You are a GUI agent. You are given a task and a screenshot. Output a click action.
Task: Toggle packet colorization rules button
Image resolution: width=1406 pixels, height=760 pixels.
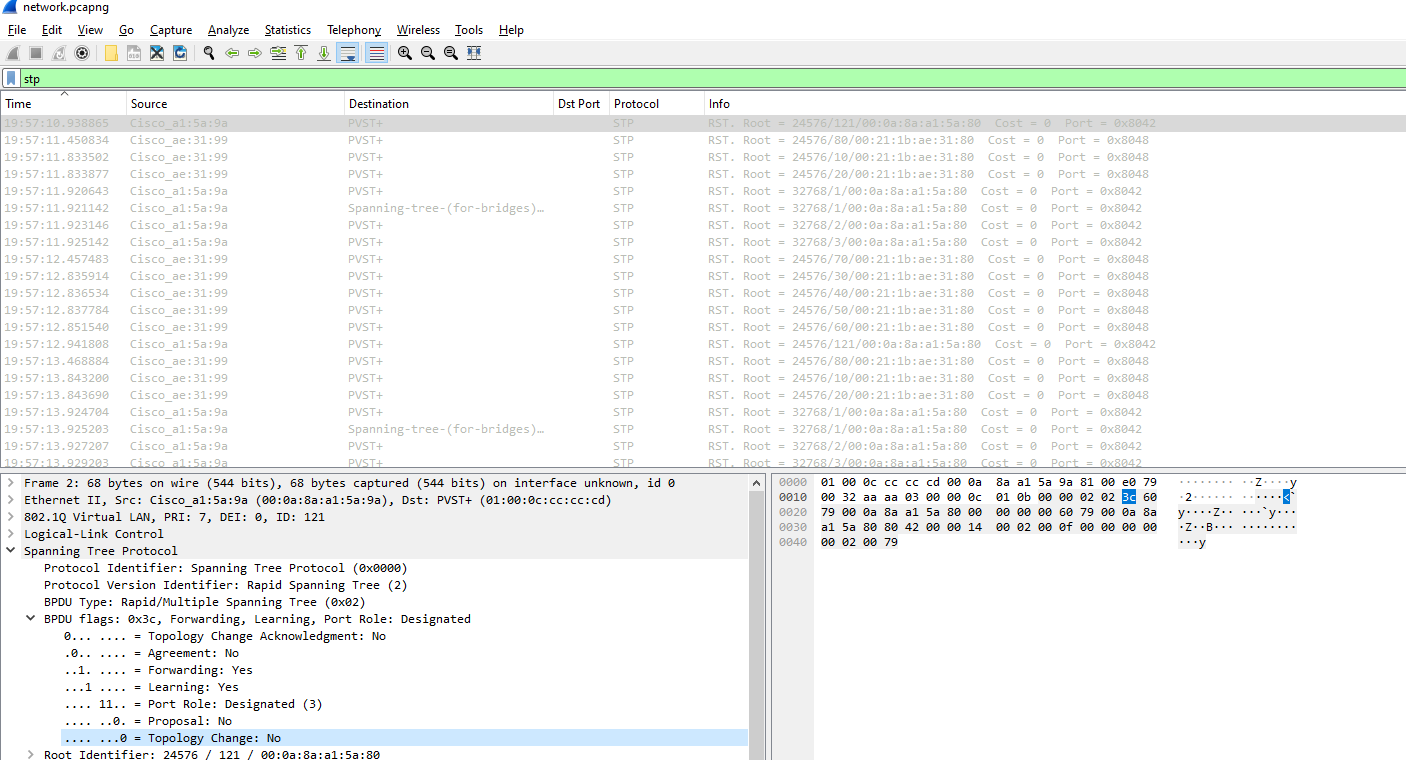376,53
